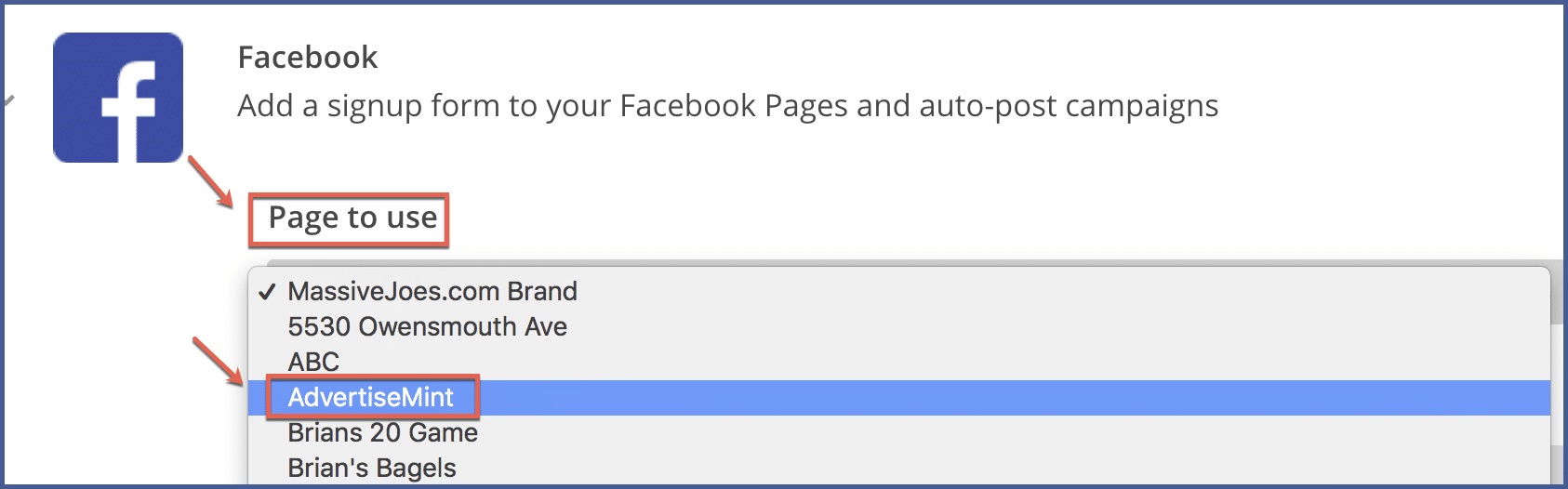The width and height of the screenshot is (1568, 489).
Task: Click the signup form description text
Action: [x=727, y=106]
